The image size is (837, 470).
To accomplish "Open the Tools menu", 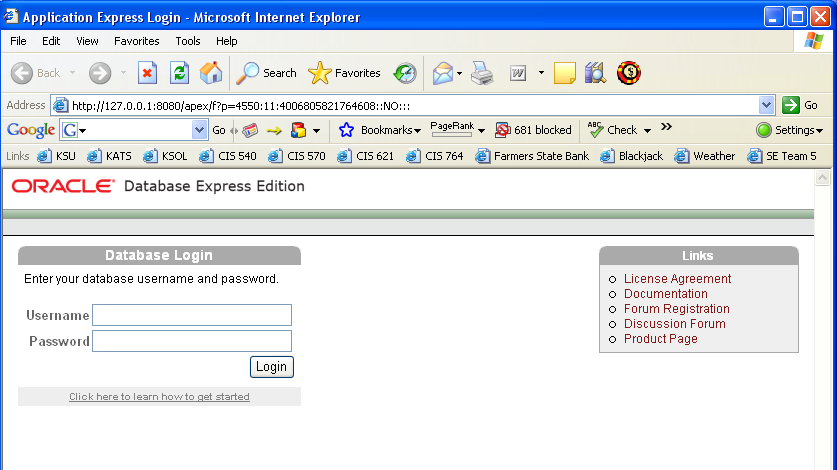I will coord(188,41).
